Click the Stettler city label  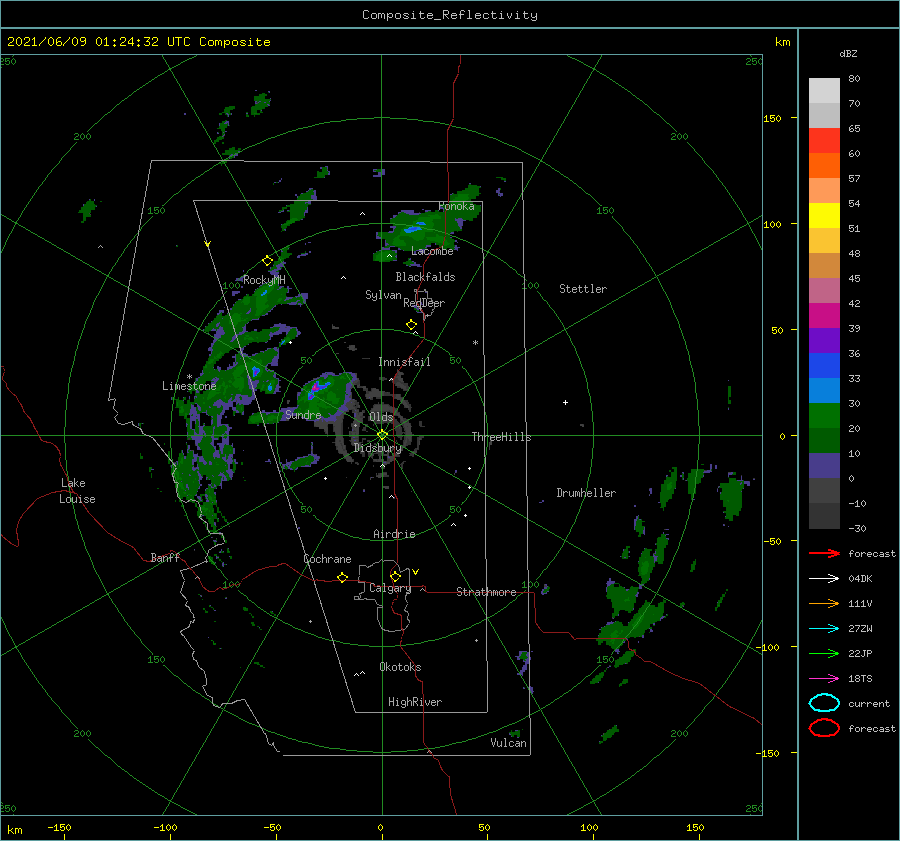click(583, 289)
